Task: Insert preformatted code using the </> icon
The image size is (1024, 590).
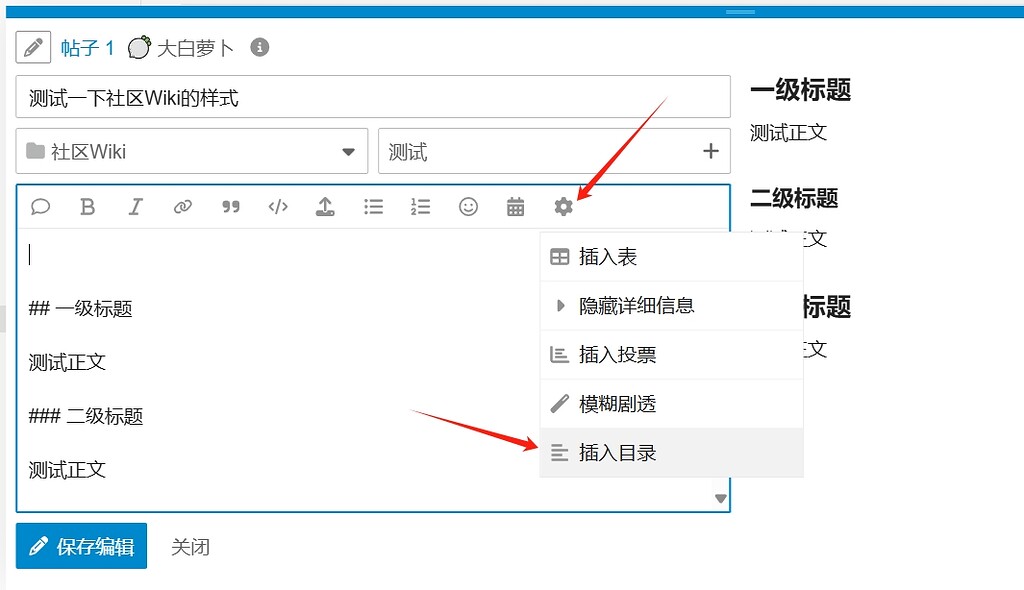Action: [277, 207]
